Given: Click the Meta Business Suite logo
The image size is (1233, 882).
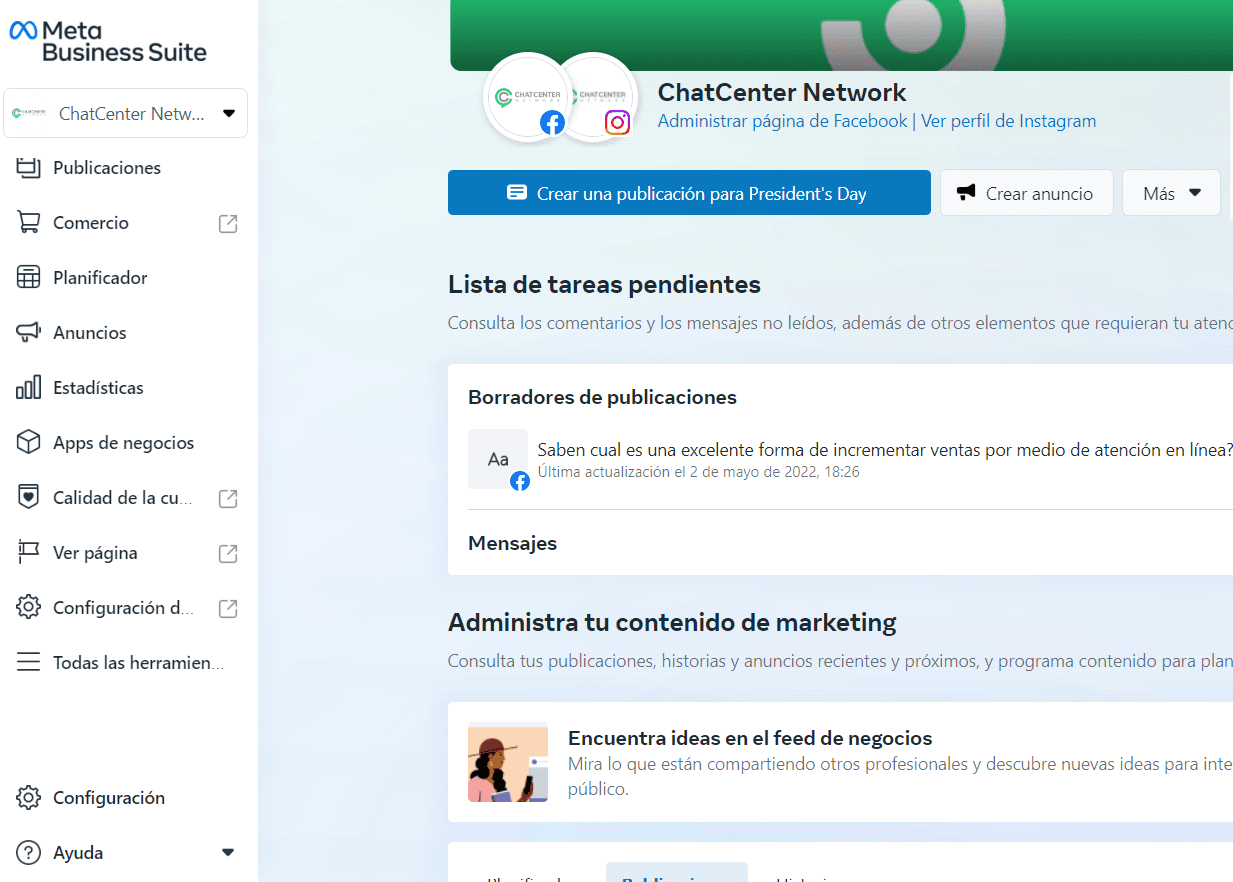Looking at the screenshot, I should pyautogui.click(x=108, y=42).
